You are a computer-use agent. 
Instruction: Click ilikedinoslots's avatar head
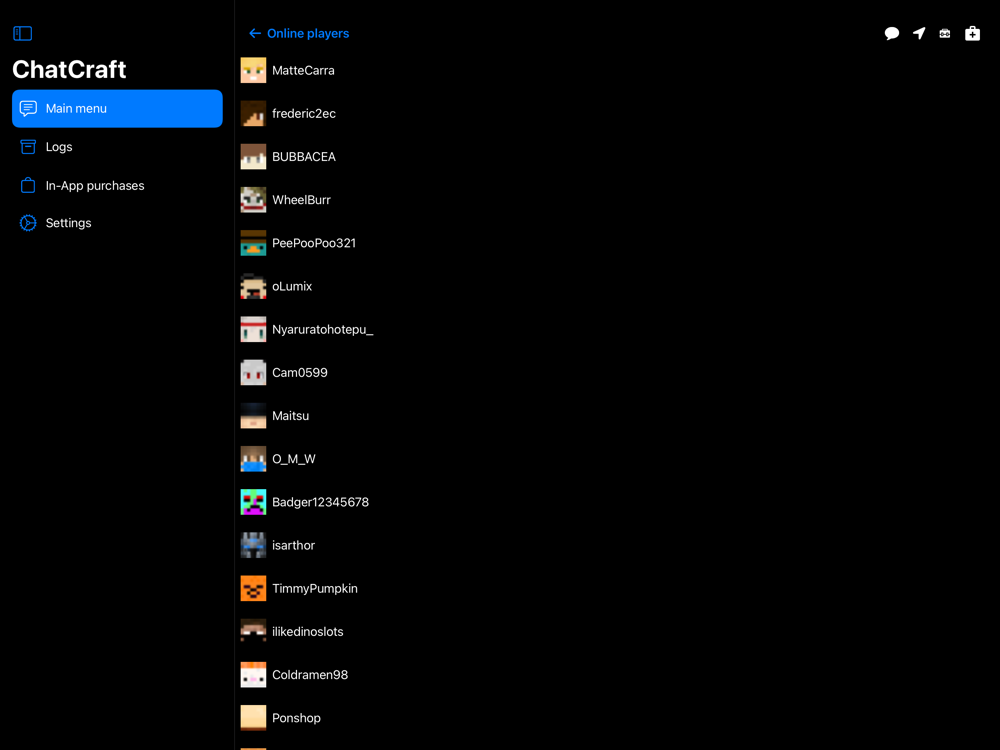coord(253,631)
